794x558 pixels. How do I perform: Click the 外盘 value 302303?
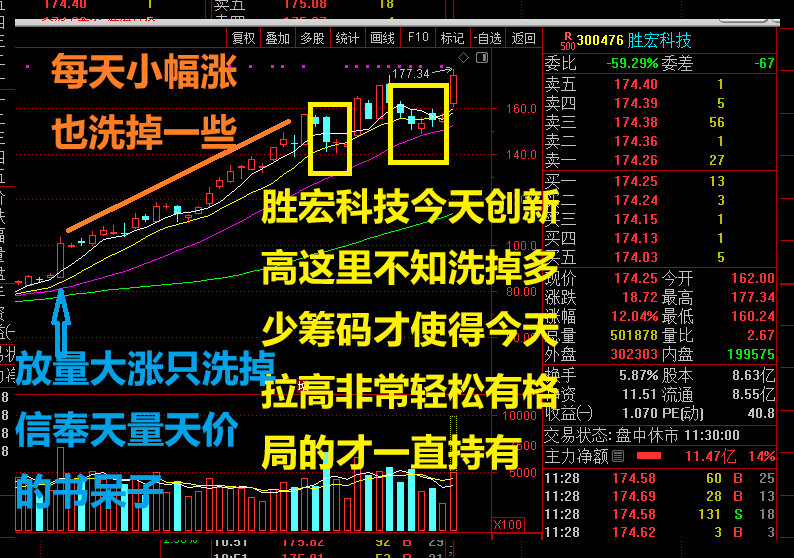click(x=633, y=354)
